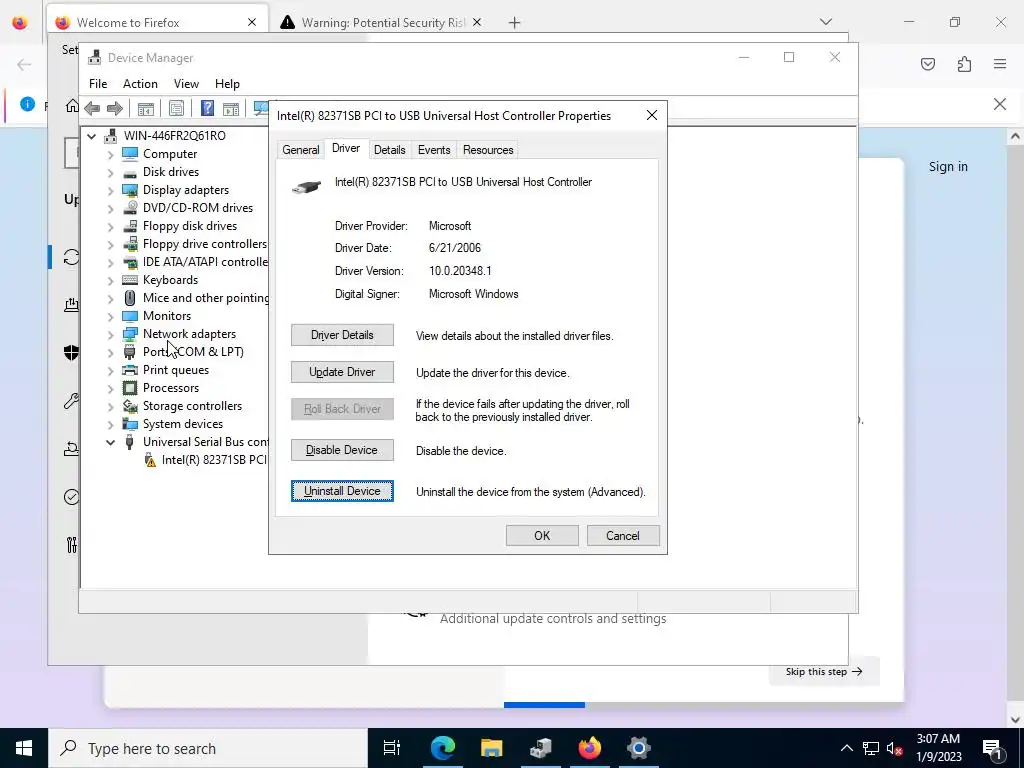Viewport: 1024px width, 768px height.
Task: Expand the Disk drives node
Action: pyautogui.click(x=110, y=172)
